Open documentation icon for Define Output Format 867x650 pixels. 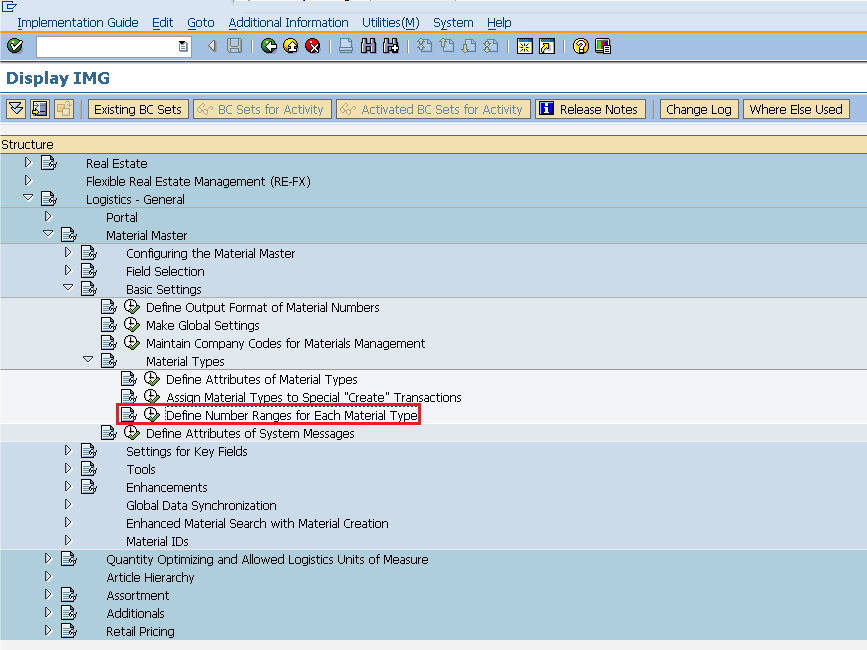tap(109, 307)
